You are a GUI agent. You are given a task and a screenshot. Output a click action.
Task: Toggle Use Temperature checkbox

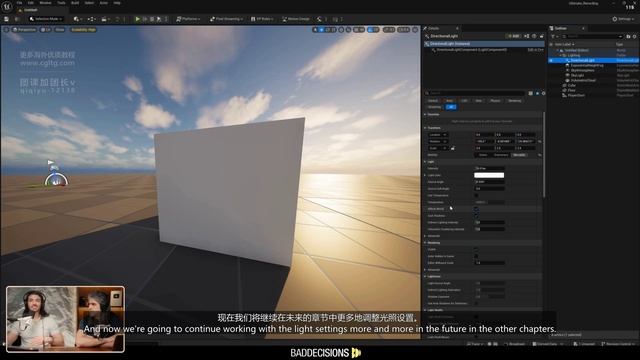[476, 196]
